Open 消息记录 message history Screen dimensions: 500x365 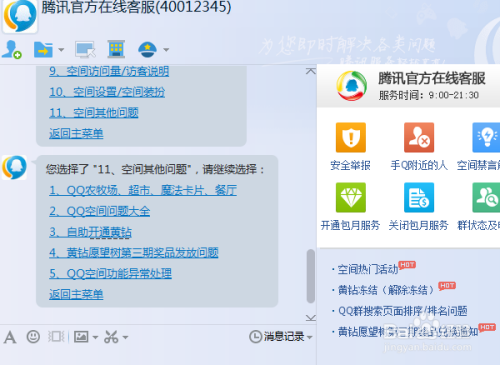[x=277, y=337]
